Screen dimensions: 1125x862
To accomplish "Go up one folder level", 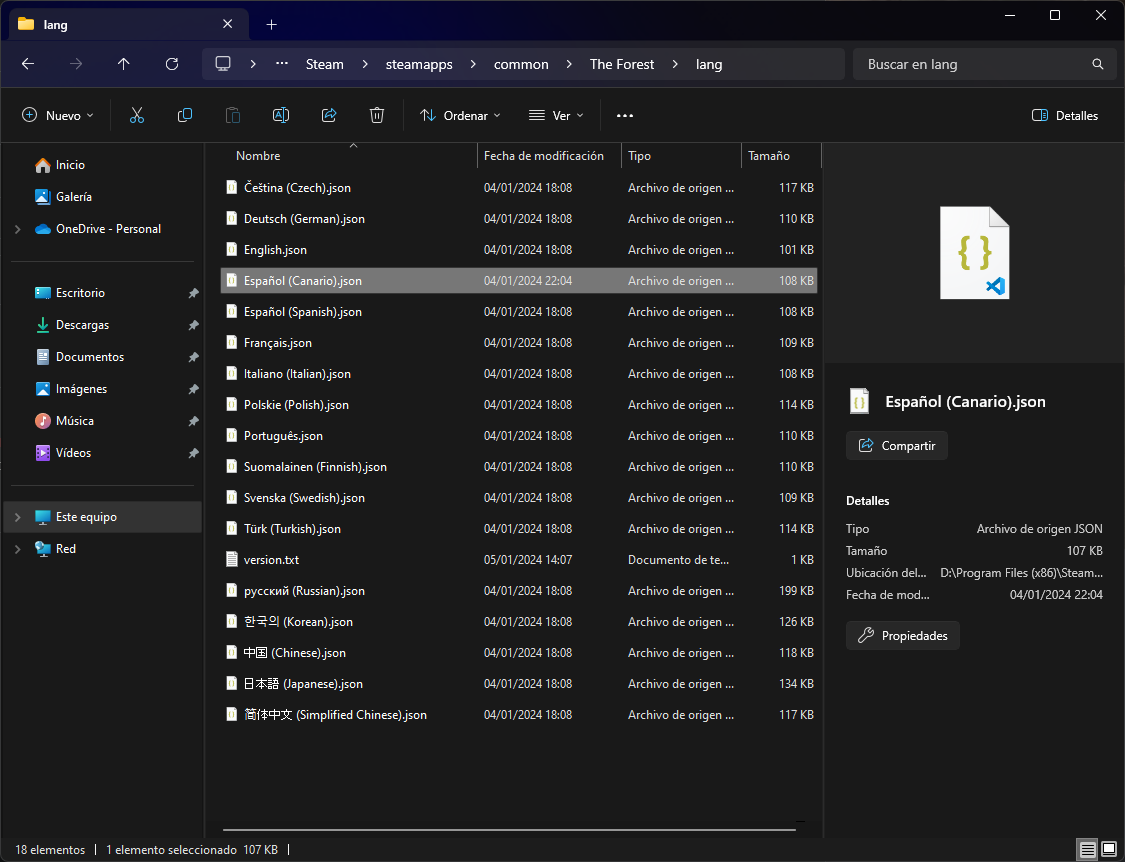I will [x=123, y=64].
